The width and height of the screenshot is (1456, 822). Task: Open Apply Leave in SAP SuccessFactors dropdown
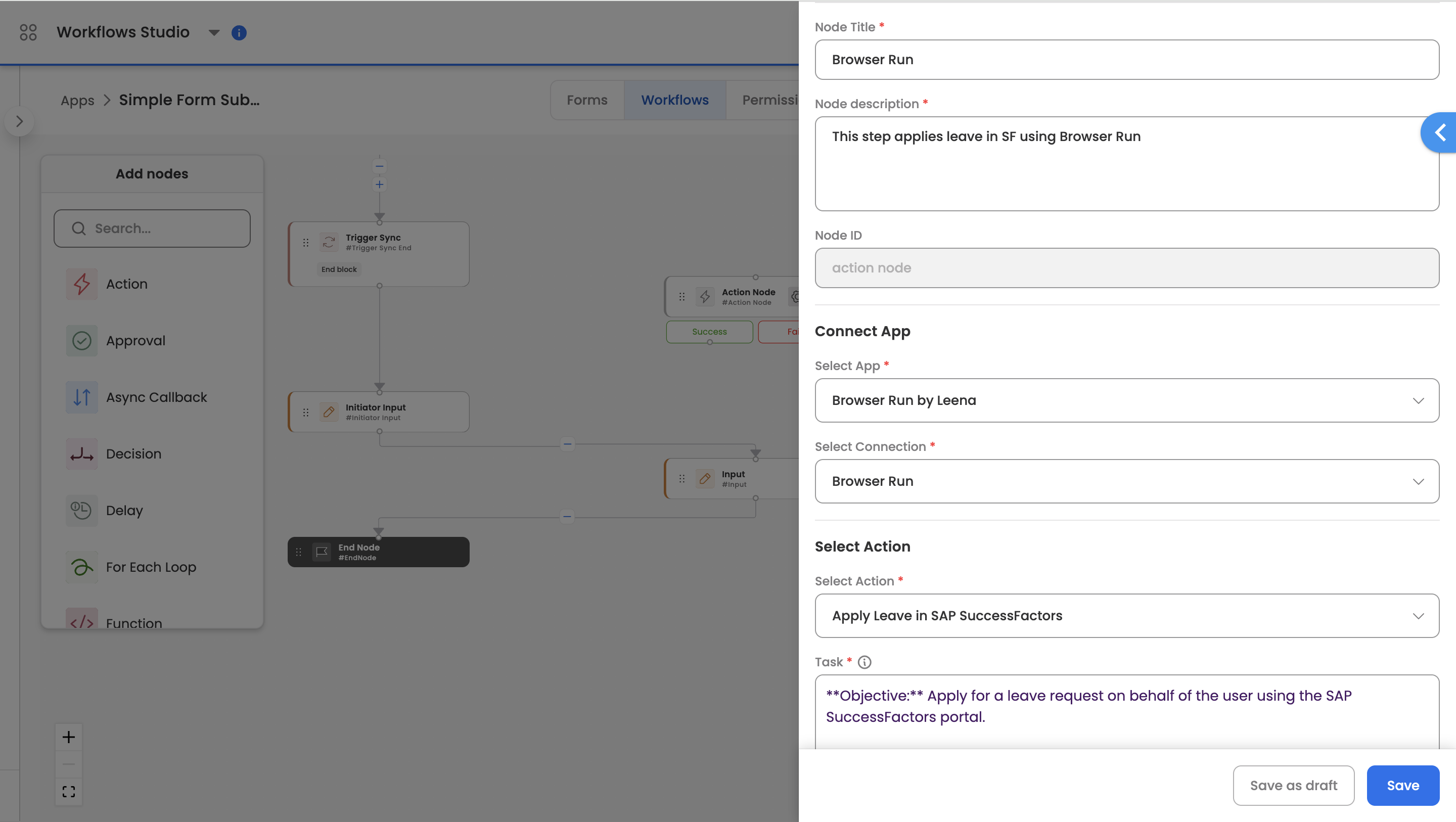(1126, 616)
